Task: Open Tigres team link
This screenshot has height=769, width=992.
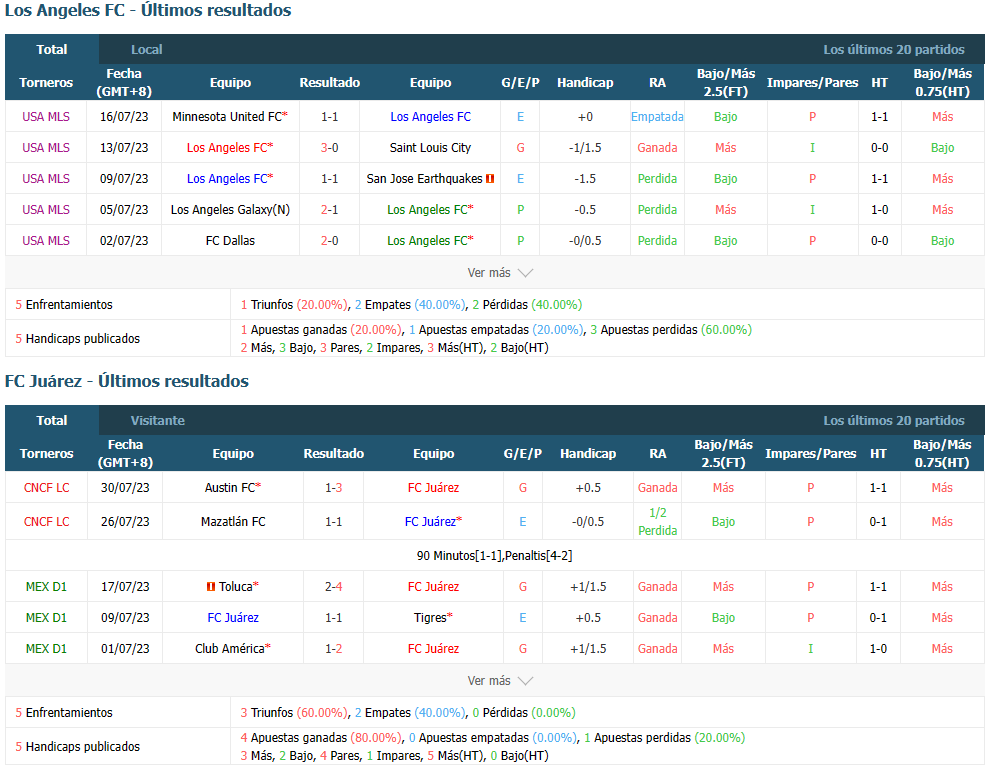Action: pyautogui.click(x=430, y=617)
